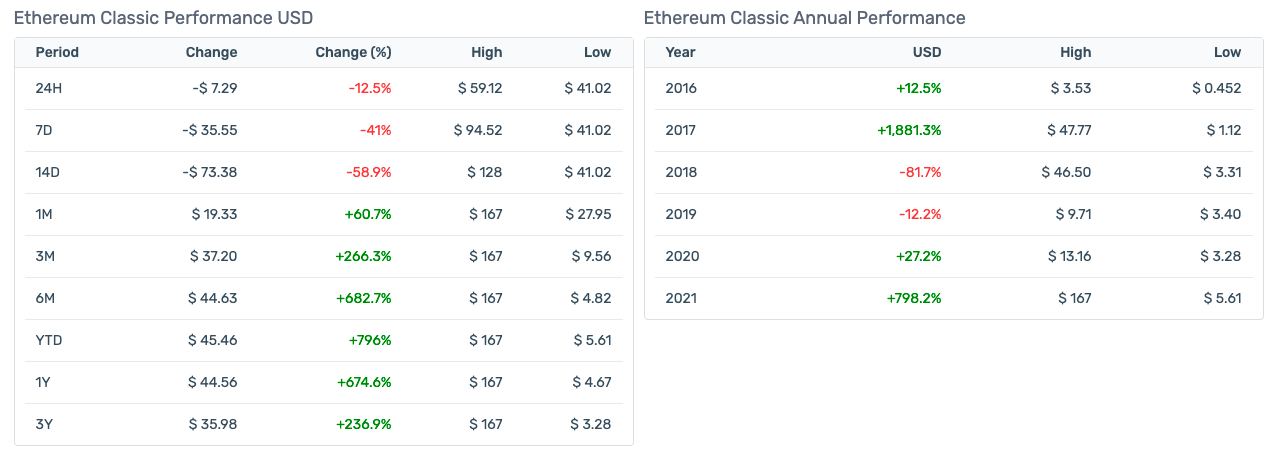Select the 3Y period row label
This screenshot has height=458, width=1285.
pyautogui.click(x=44, y=424)
